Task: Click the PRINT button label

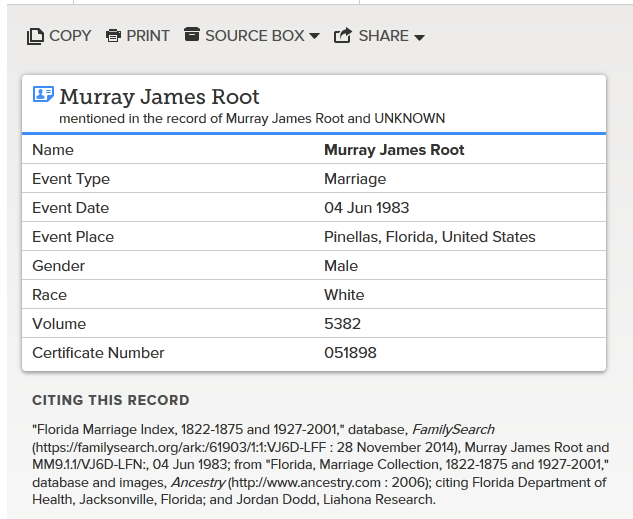Action: [148, 36]
